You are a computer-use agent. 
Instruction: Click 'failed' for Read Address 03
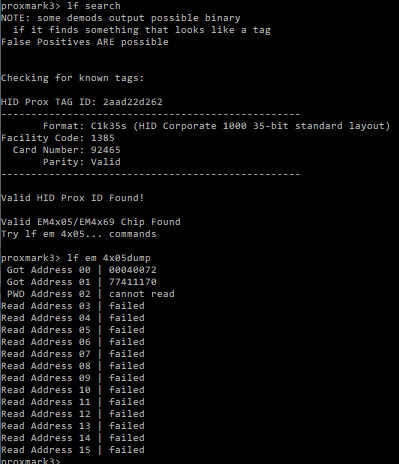[x=127, y=306]
